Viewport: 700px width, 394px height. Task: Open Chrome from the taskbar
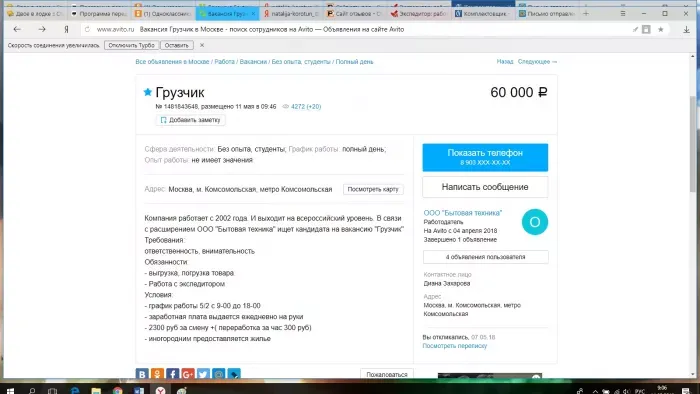(x=117, y=390)
